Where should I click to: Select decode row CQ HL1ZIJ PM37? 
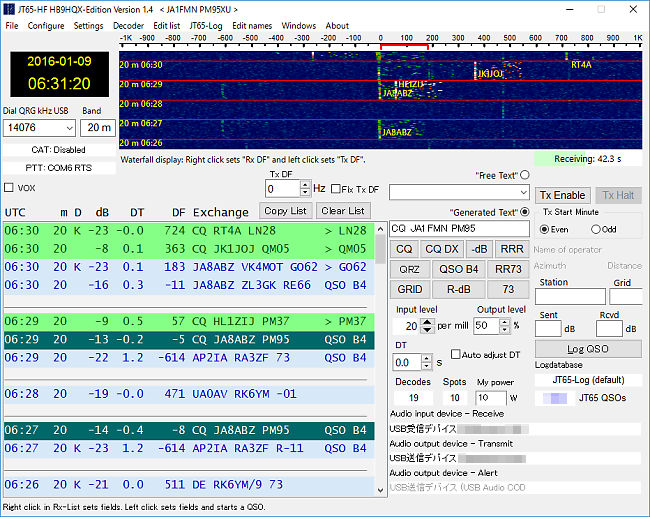[189, 321]
